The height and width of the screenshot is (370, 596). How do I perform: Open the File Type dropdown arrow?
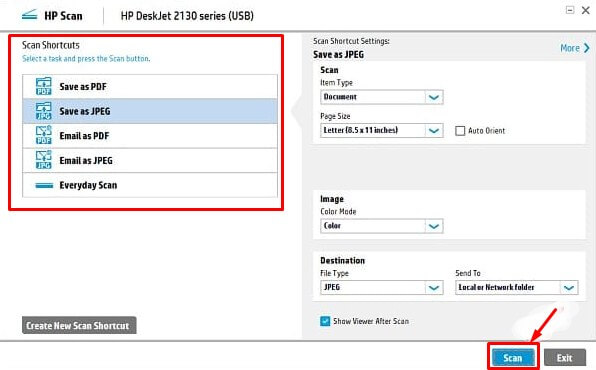434,288
